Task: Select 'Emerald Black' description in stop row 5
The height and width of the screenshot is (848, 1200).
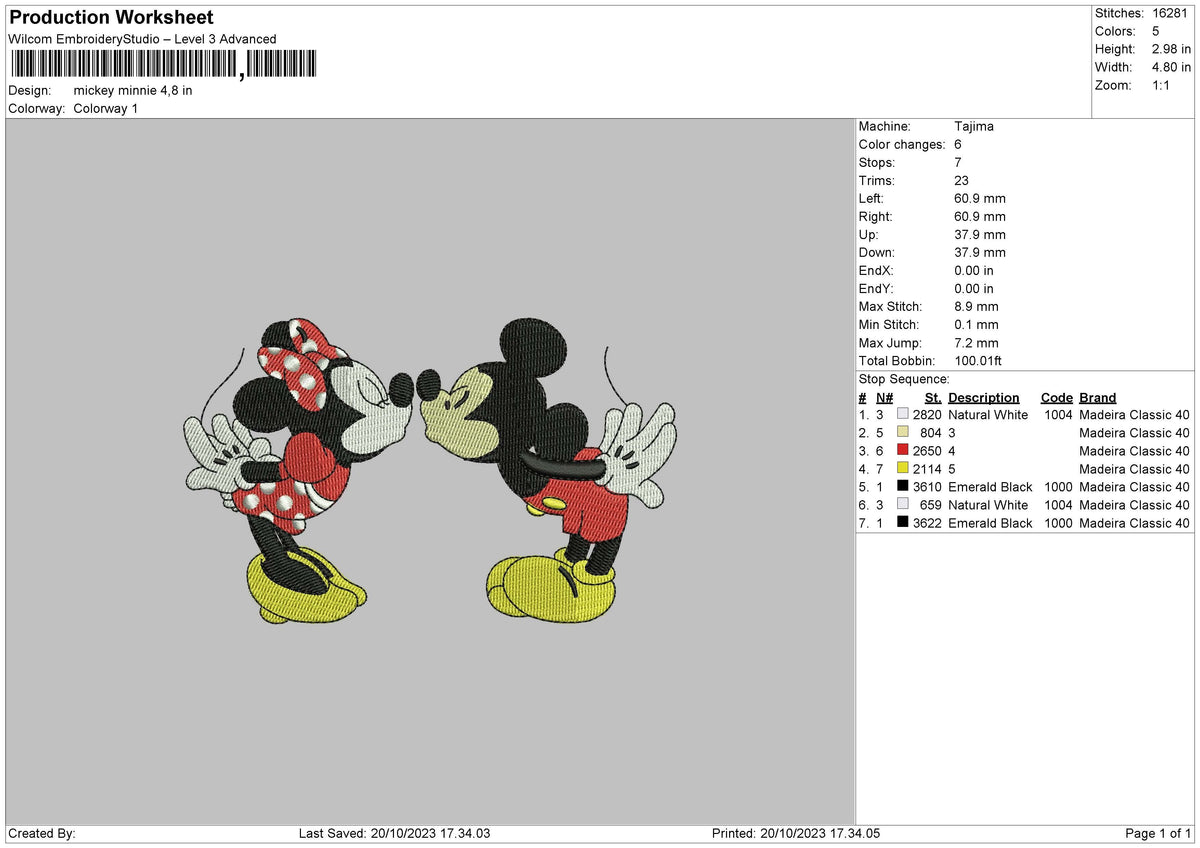Action: pyautogui.click(x=990, y=487)
